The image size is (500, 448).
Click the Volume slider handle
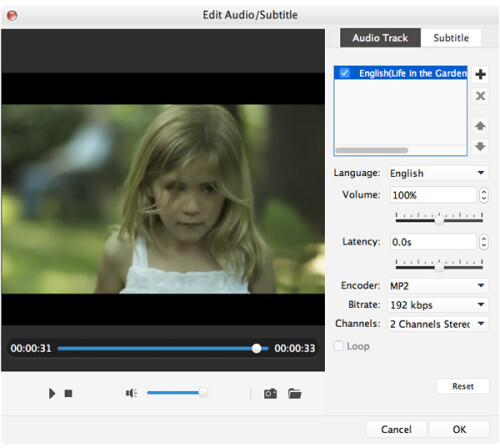coord(439,220)
